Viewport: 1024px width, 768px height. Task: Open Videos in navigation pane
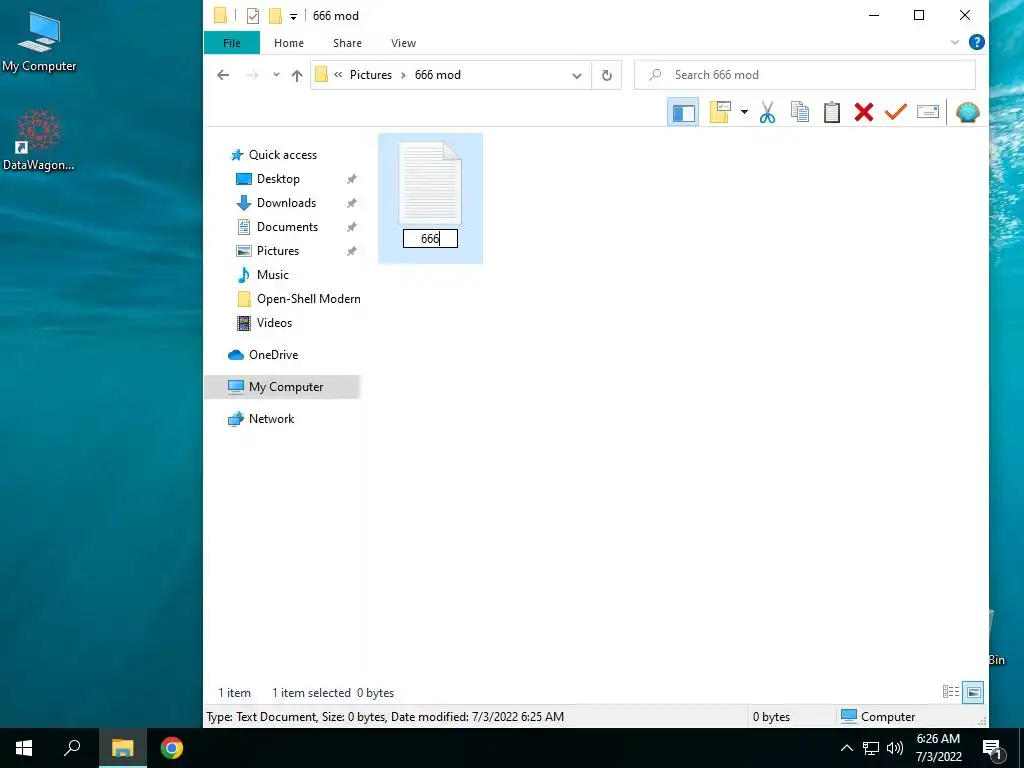274,323
